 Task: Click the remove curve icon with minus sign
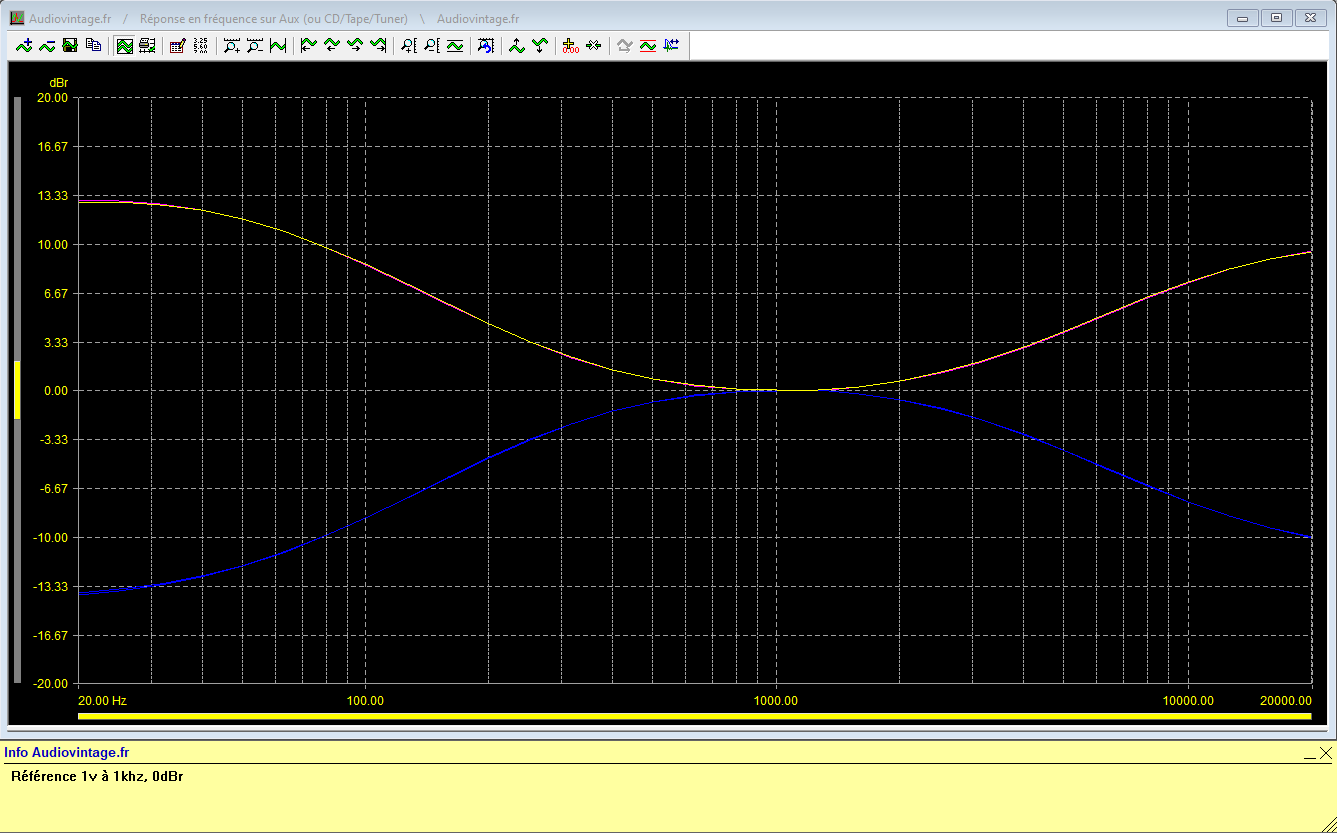point(47,45)
